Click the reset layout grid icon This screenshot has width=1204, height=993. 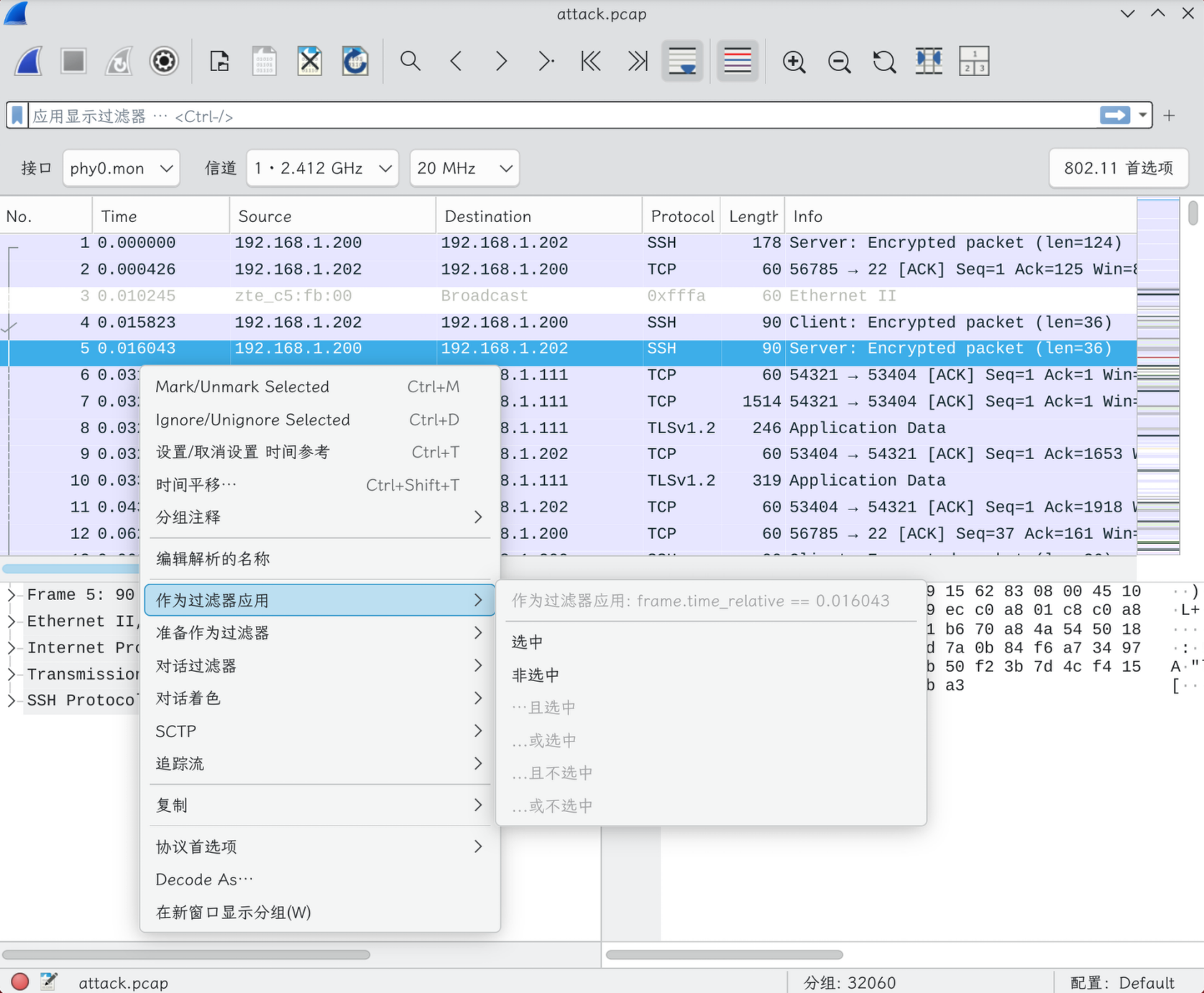[x=975, y=61]
